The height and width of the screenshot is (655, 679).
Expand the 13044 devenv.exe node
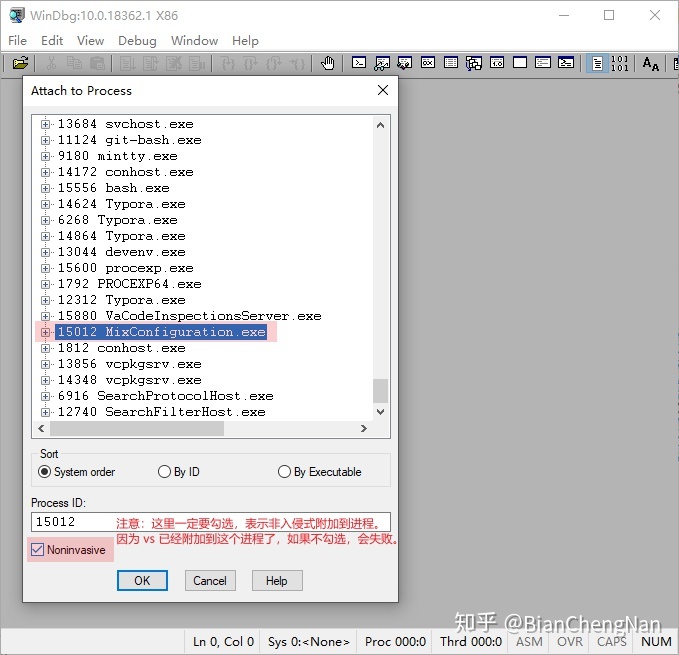45,252
